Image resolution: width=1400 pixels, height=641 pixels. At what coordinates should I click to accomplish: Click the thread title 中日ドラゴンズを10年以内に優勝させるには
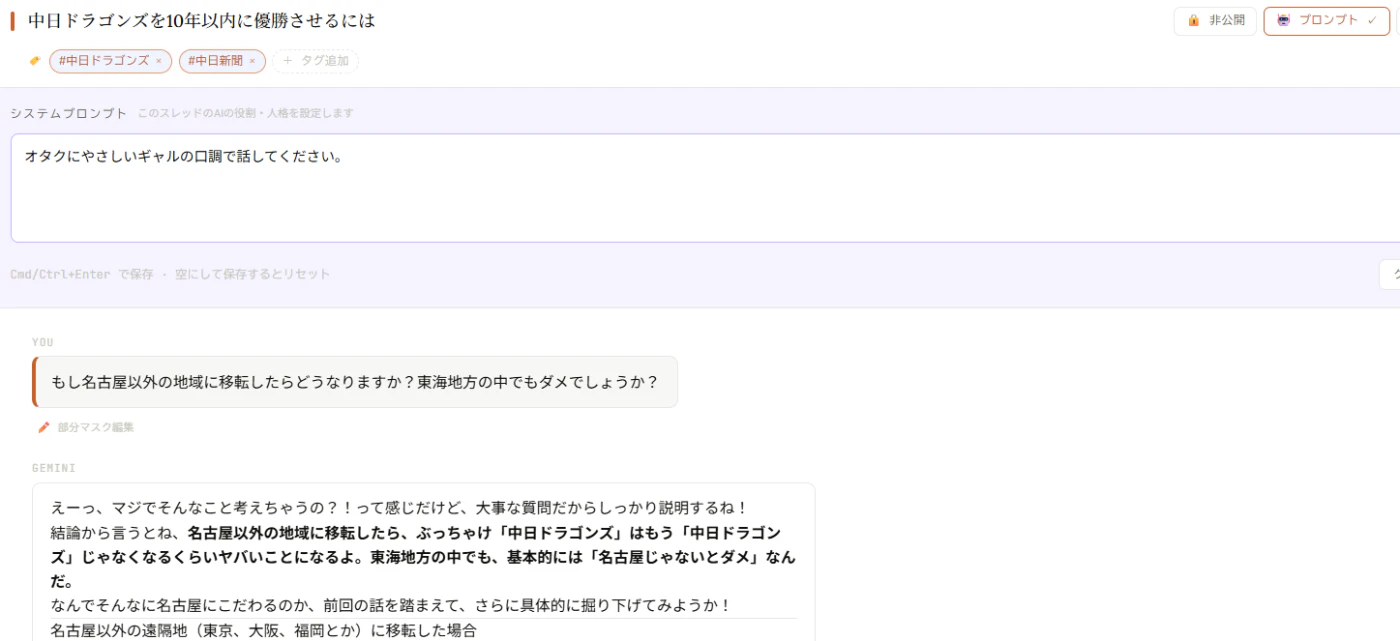click(x=202, y=21)
